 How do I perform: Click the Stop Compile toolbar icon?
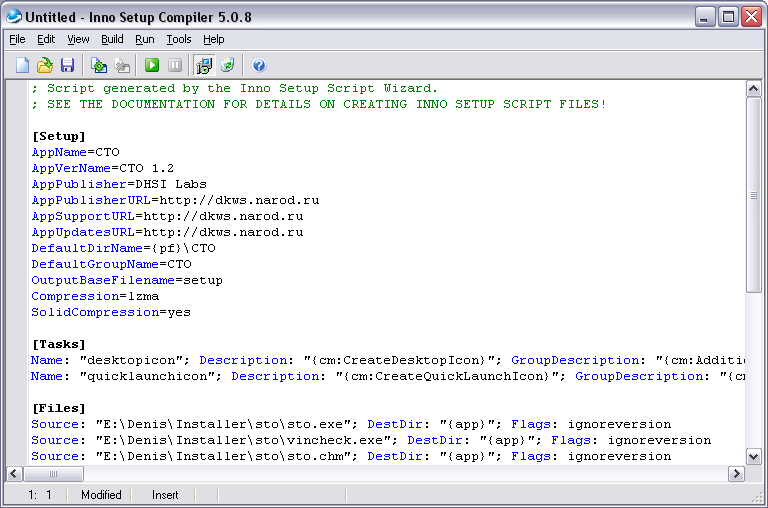pyautogui.click(x=122, y=65)
